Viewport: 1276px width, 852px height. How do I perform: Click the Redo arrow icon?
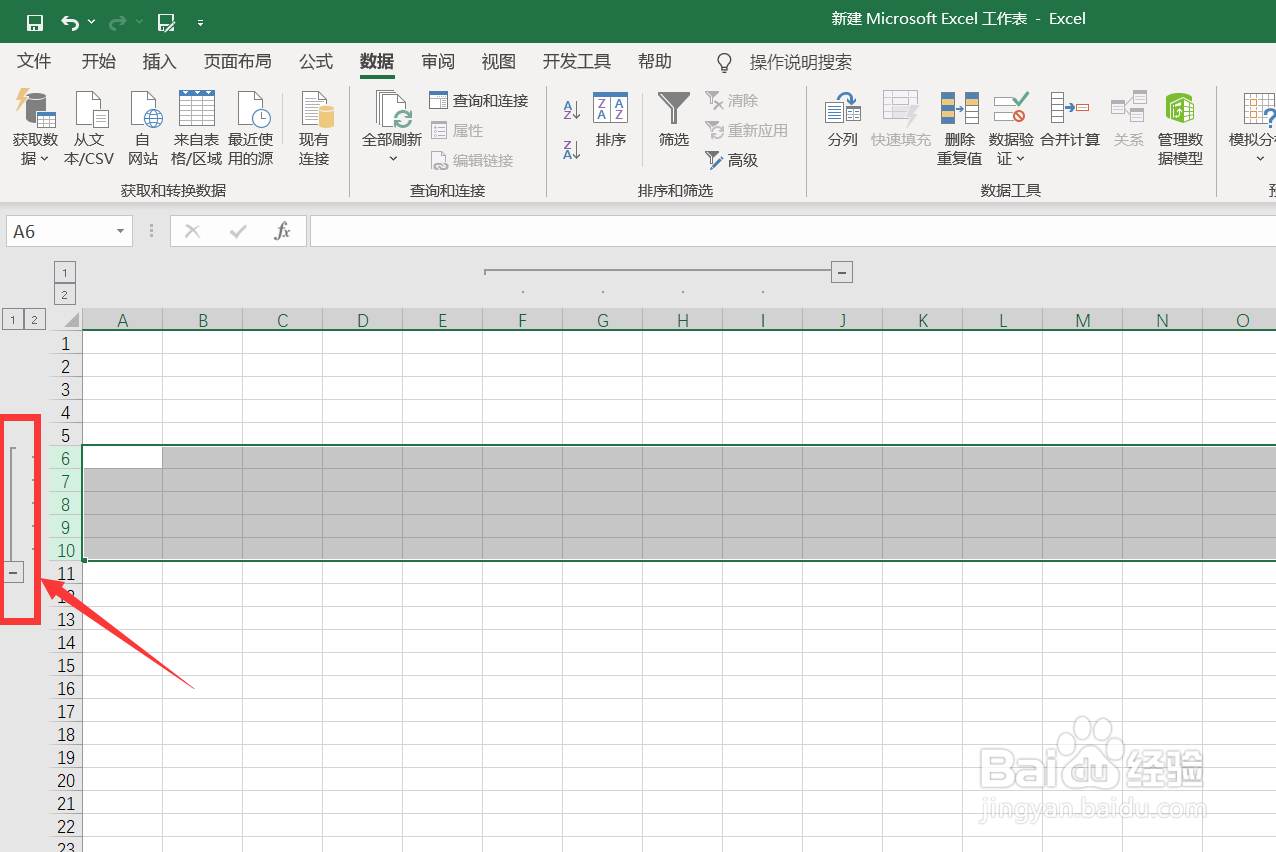click(117, 21)
